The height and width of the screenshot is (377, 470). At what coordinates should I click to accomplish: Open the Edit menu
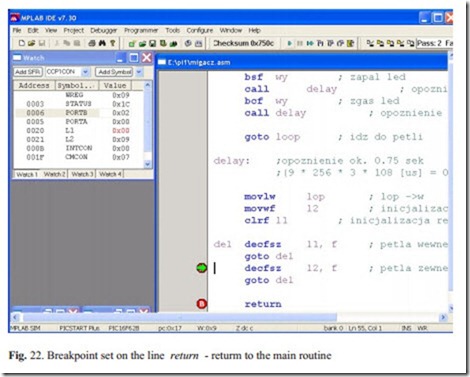coord(33,30)
